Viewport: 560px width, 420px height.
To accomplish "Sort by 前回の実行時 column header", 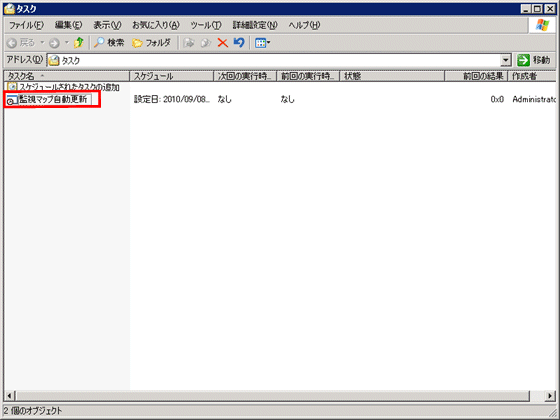I will click(x=308, y=76).
